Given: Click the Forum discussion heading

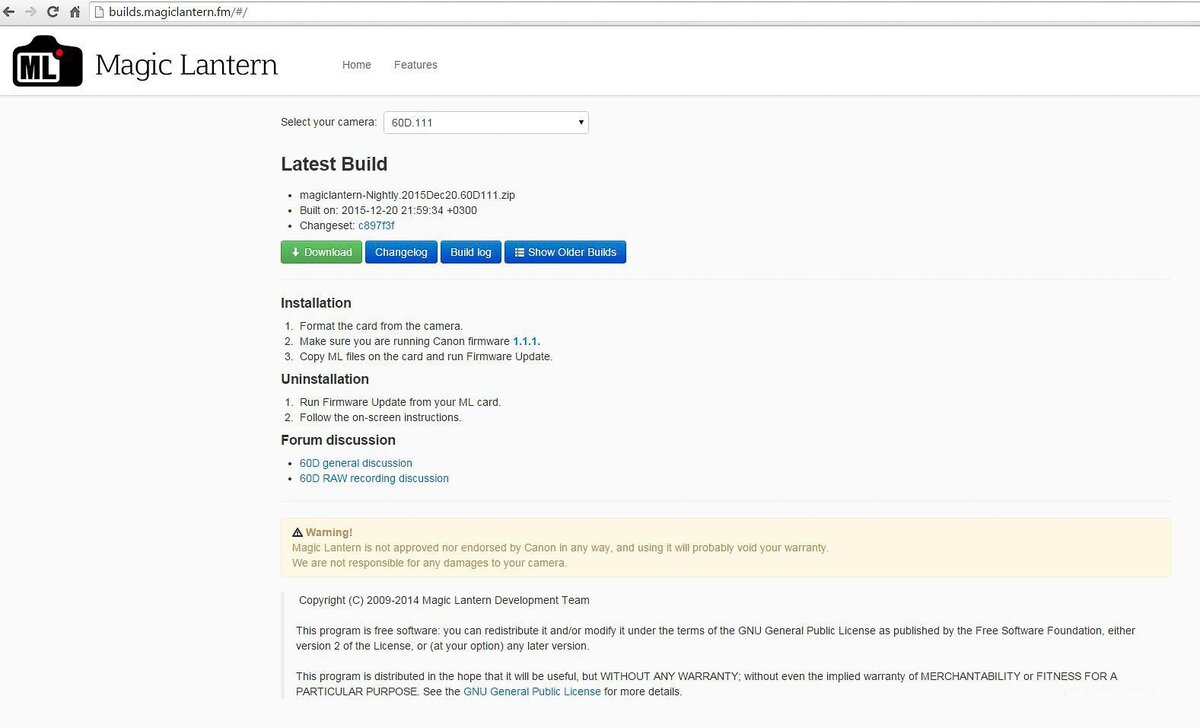Looking at the screenshot, I should click(x=338, y=440).
